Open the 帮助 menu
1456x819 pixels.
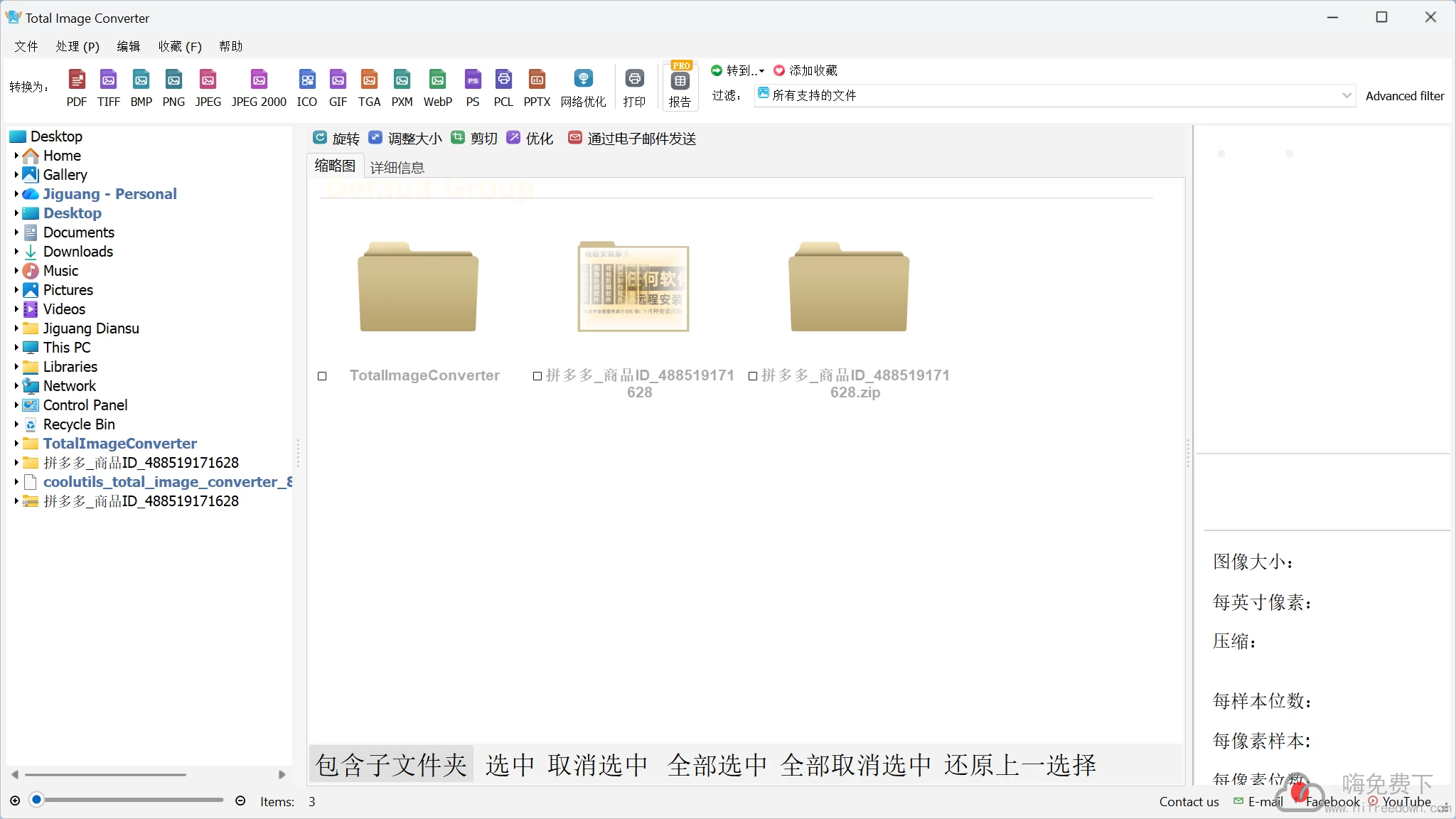click(231, 46)
